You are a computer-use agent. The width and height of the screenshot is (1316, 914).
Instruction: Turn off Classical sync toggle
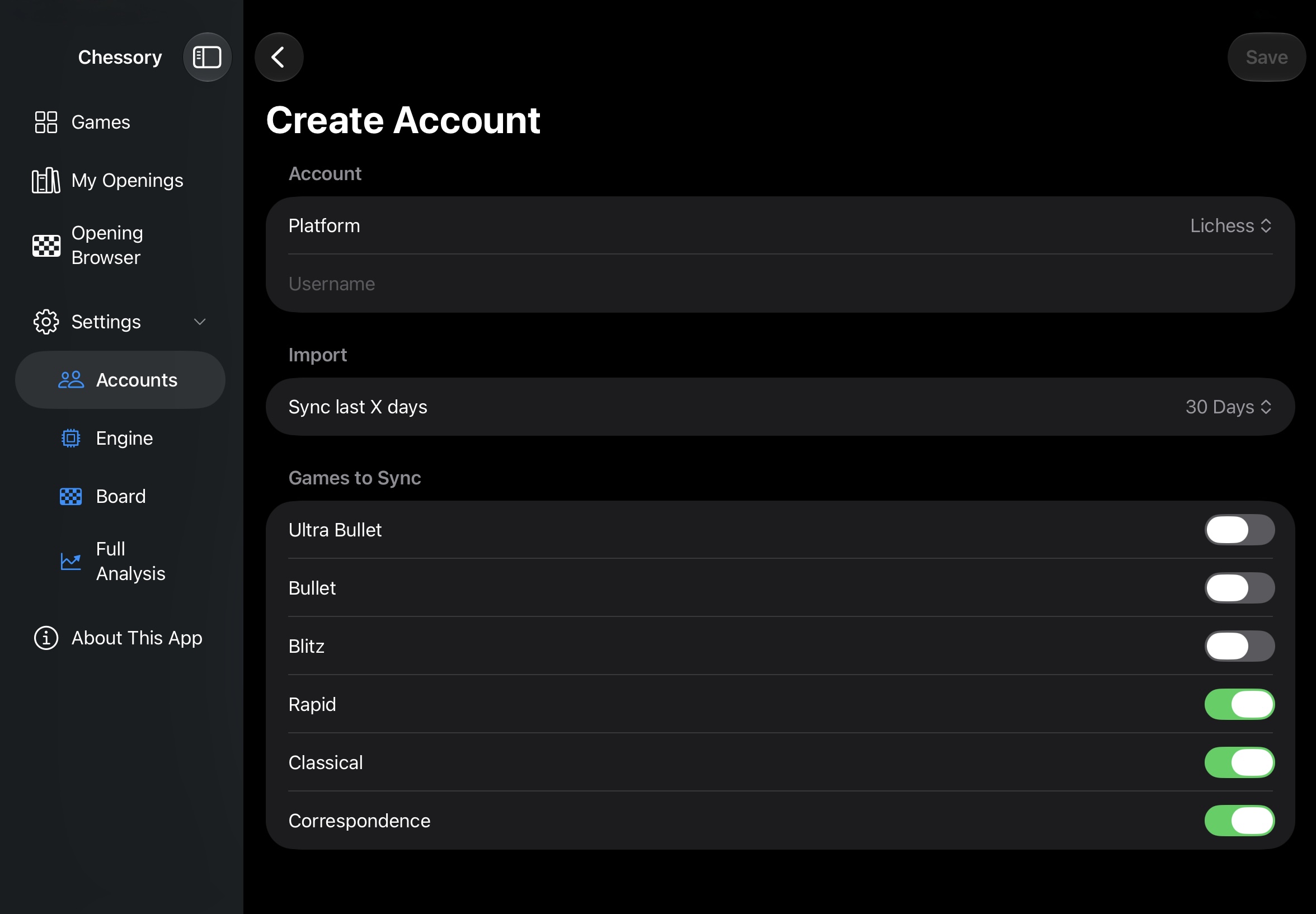point(1239,763)
